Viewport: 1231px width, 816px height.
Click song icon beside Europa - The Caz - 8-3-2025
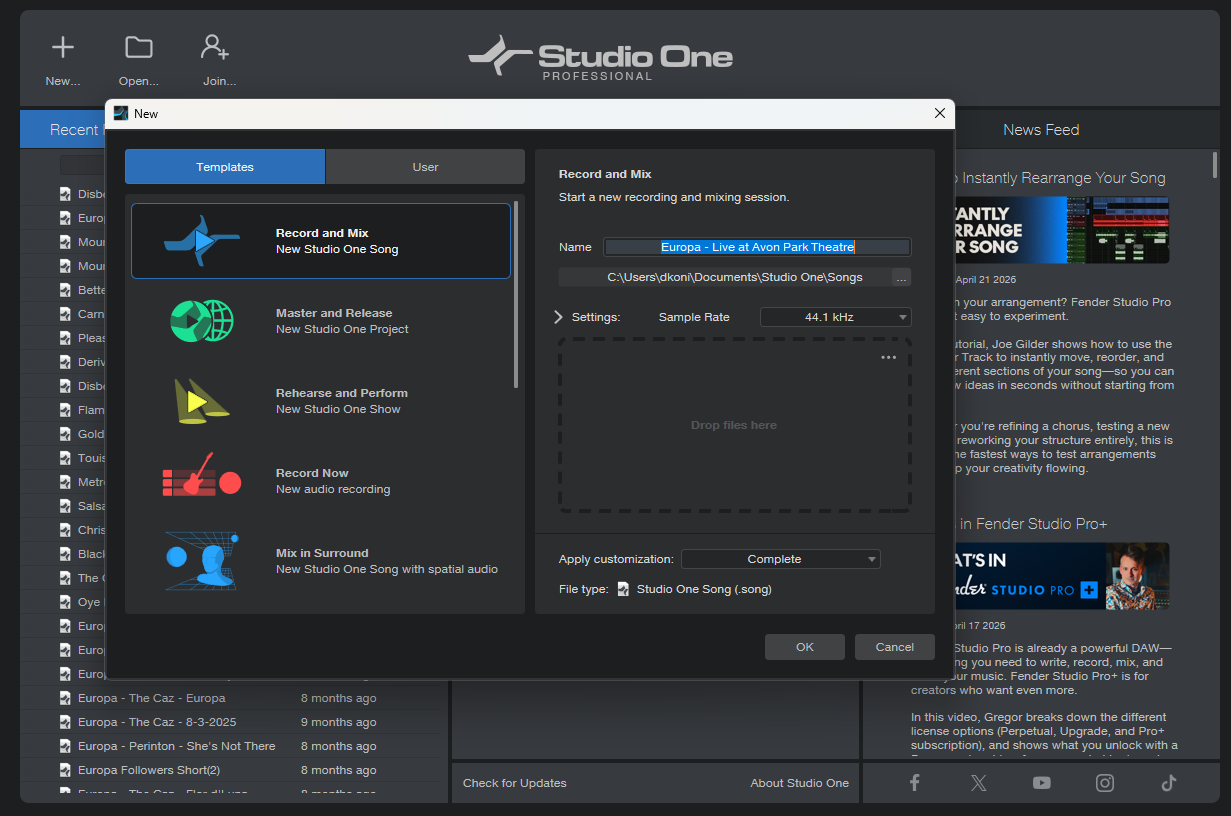(x=64, y=722)
